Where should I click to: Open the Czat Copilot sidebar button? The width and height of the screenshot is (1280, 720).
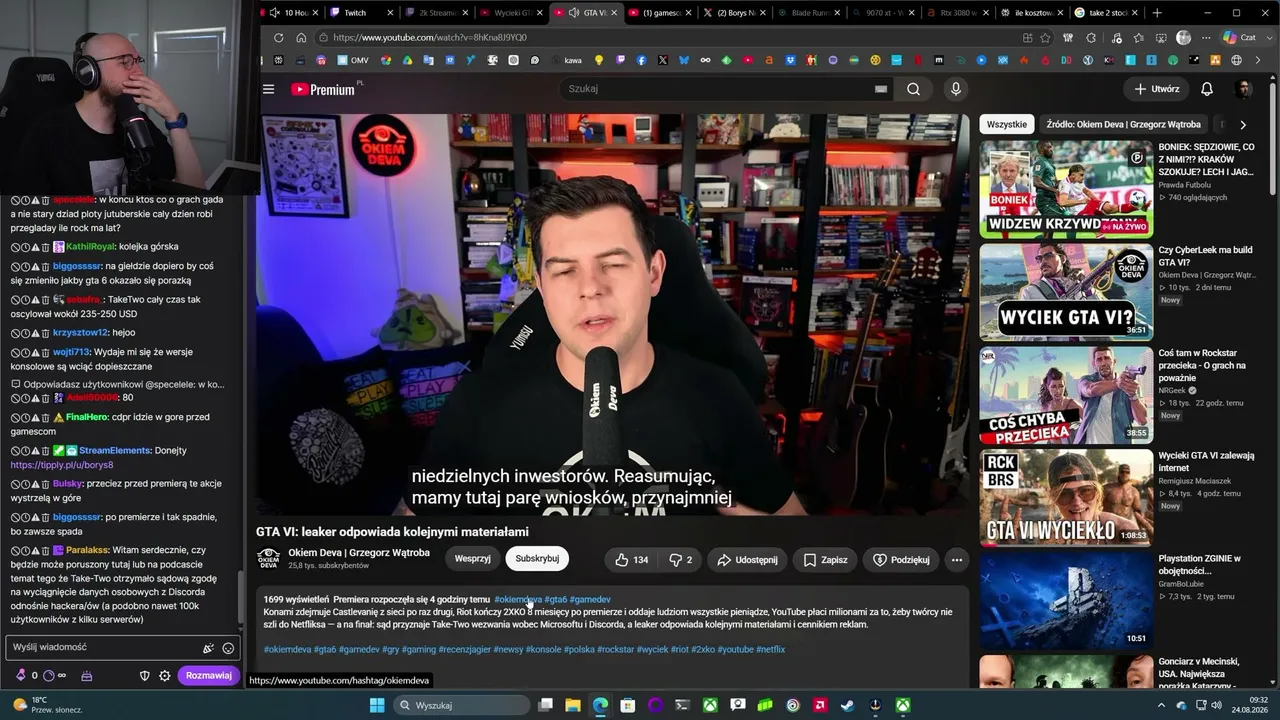1240,37
